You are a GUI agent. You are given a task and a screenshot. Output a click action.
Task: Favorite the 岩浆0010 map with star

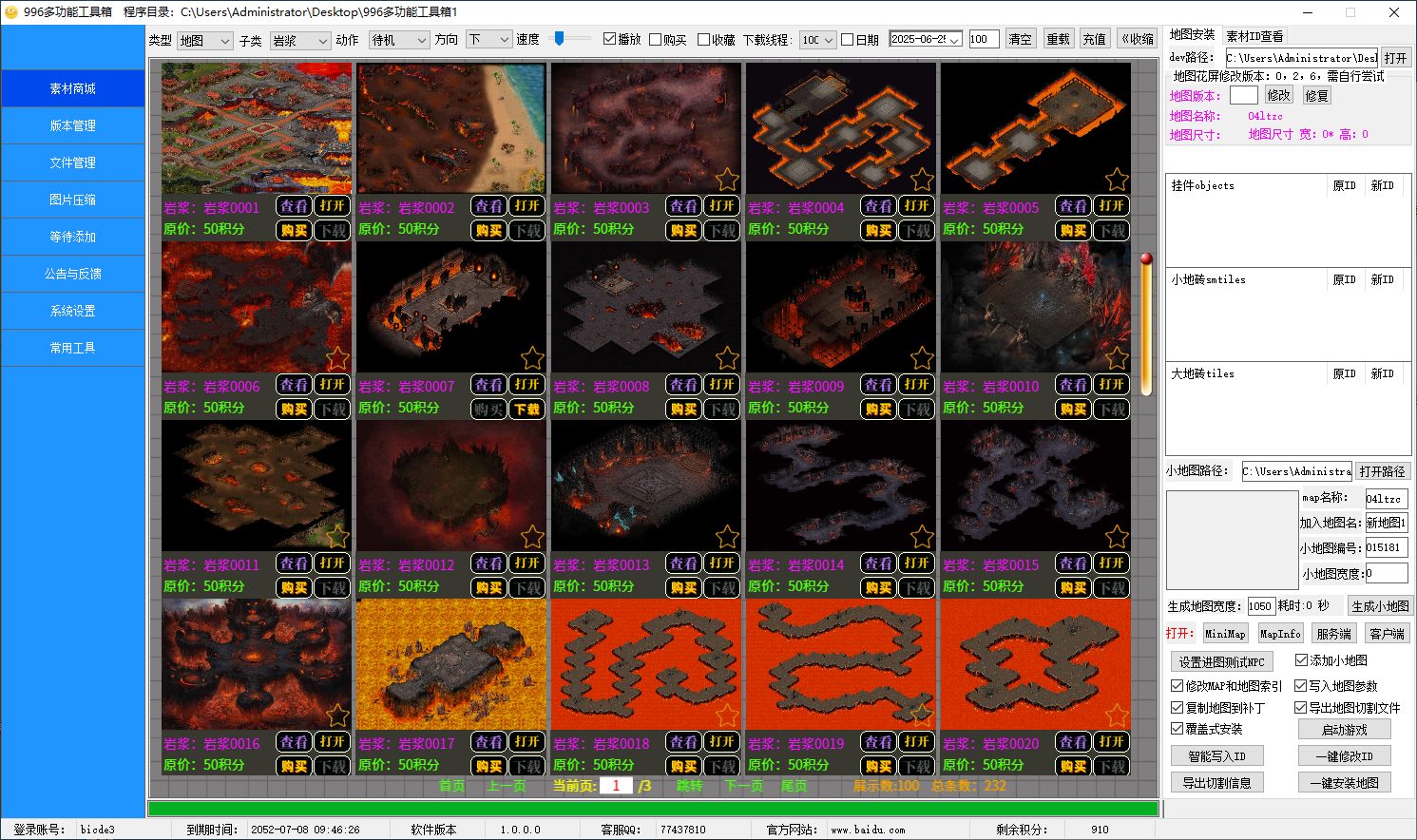click(x=1117, y=358)
